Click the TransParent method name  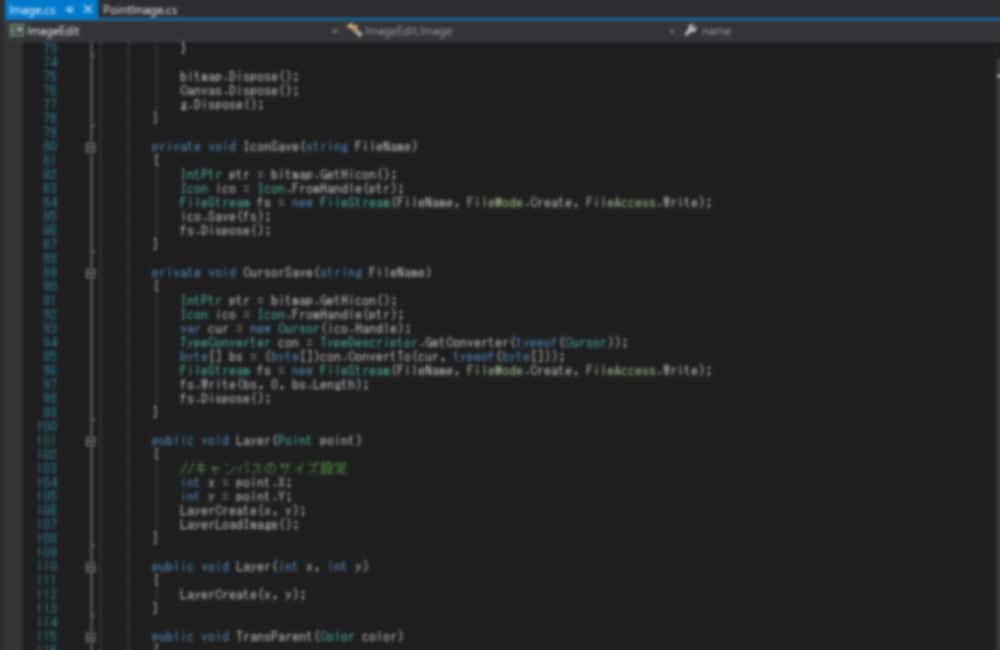coord(273,636)
